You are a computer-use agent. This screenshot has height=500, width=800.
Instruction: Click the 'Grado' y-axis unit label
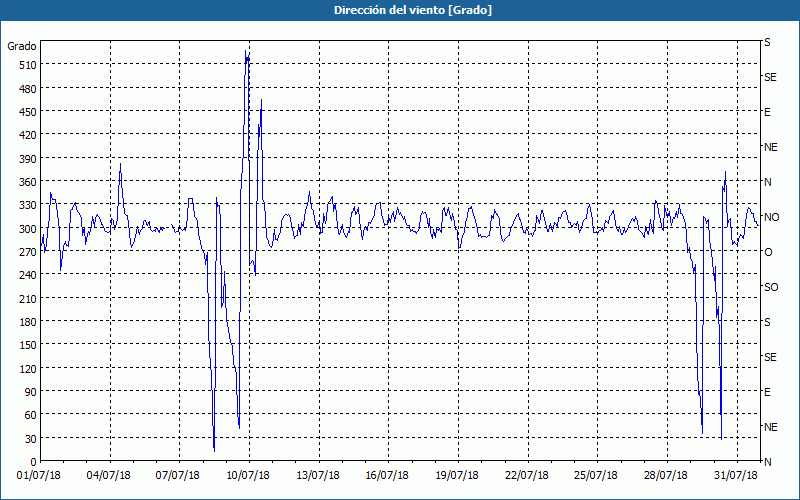tap(22, 46)
